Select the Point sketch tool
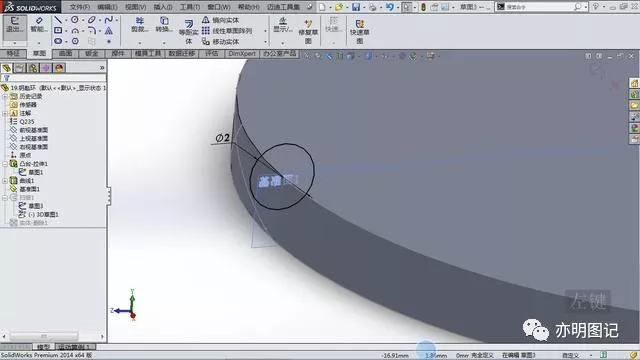The height and width of the screenshot is (360, 640). [109, 41]
